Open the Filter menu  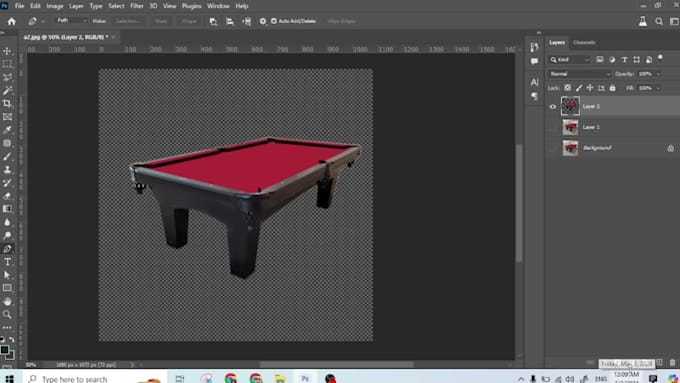(x=137, y=6)
